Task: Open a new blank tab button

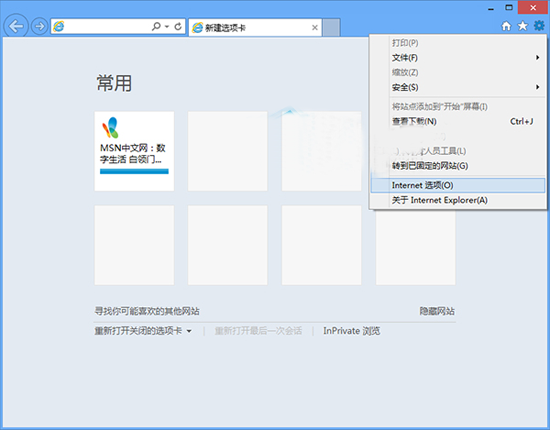Action: coord(331,27)
